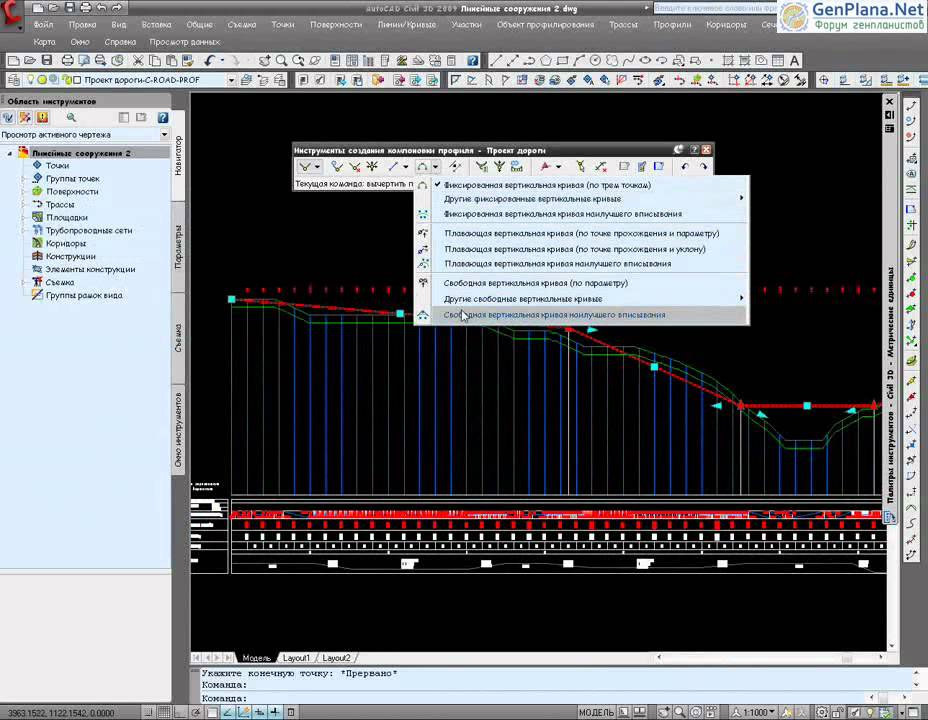Select the Spline draw tool
This screenshot has height=720, width=928.
point(629,60)
